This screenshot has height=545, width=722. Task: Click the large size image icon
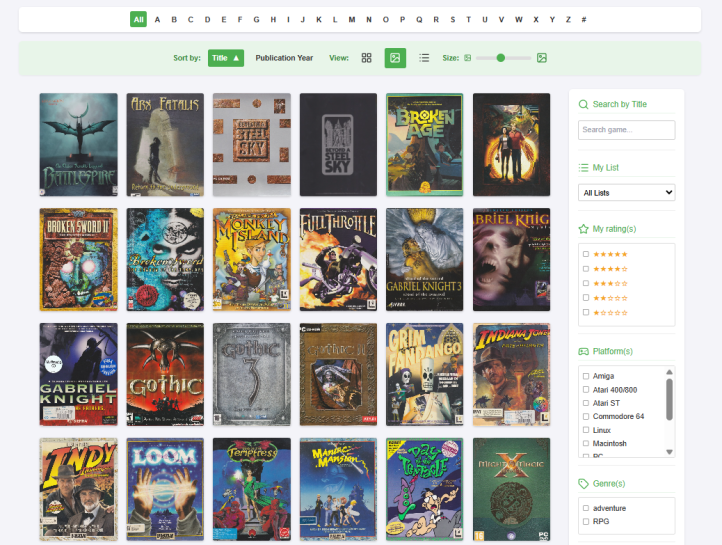tap(542, 58)
